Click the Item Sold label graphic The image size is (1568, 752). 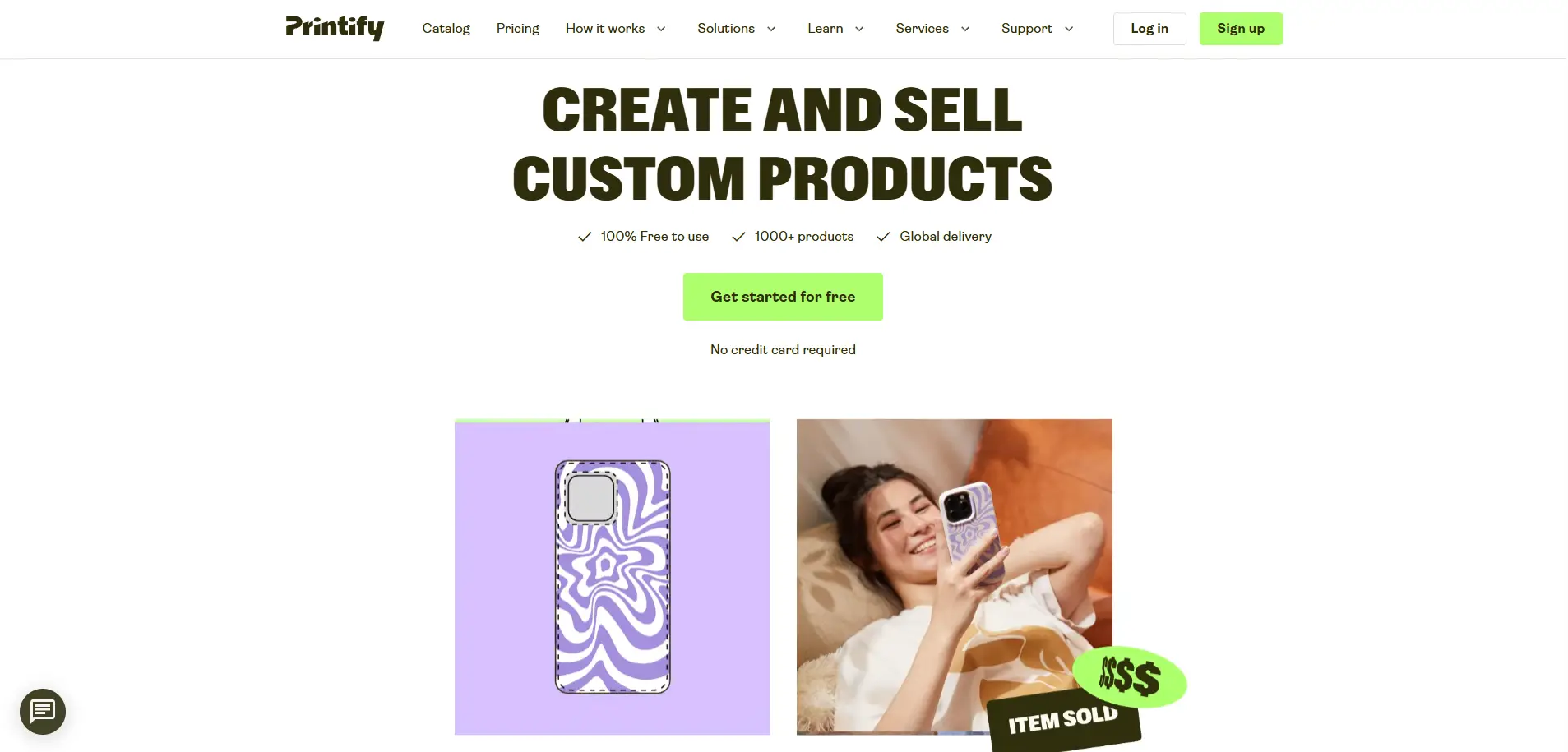click(1063, 721)
